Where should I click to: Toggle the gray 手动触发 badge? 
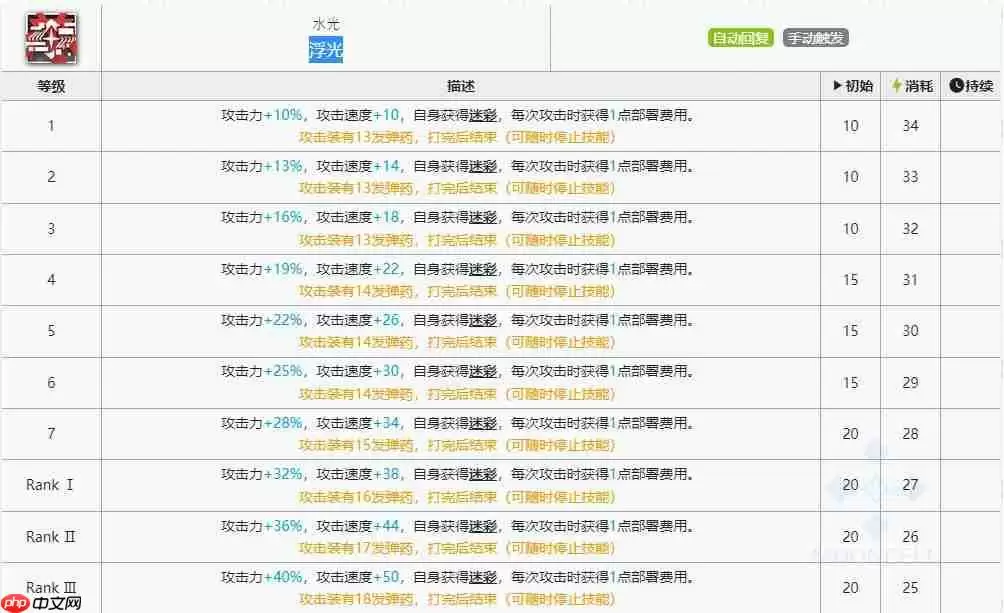tap(817, 37)
